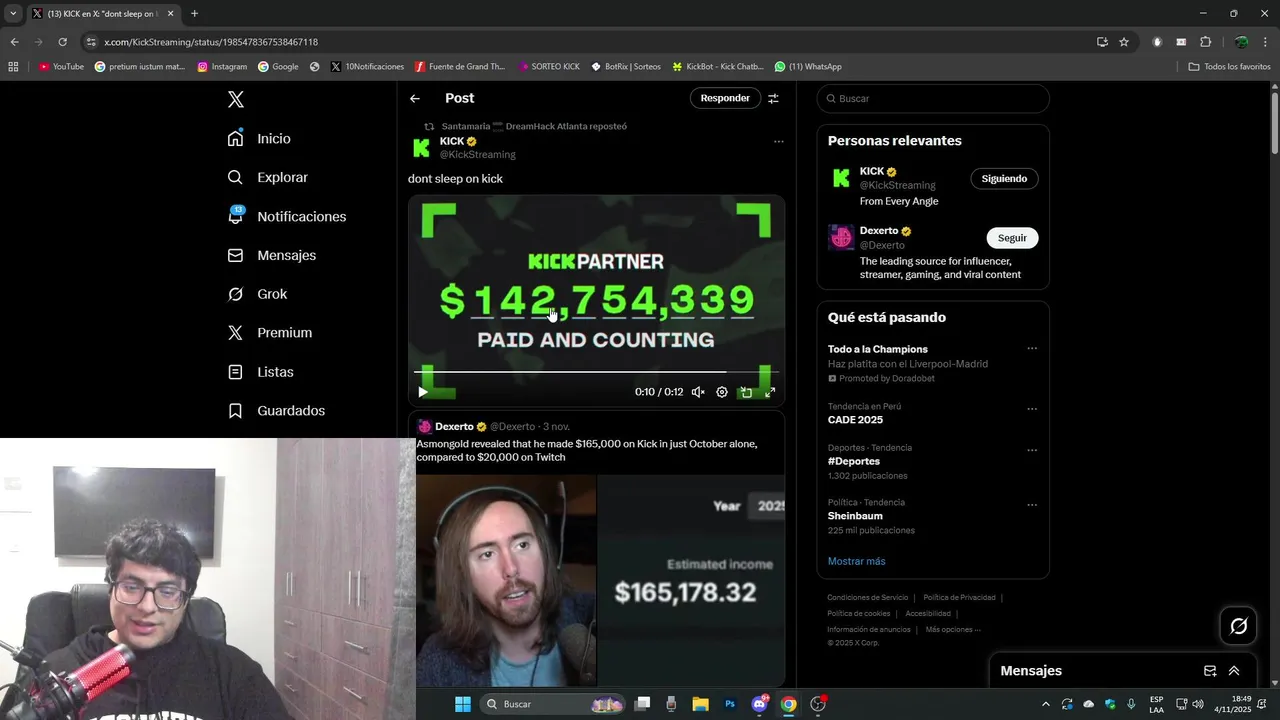Viewport: 1280px width, 720px height.
Task: Click the Buscar search field on X
Action: (932, 99)
